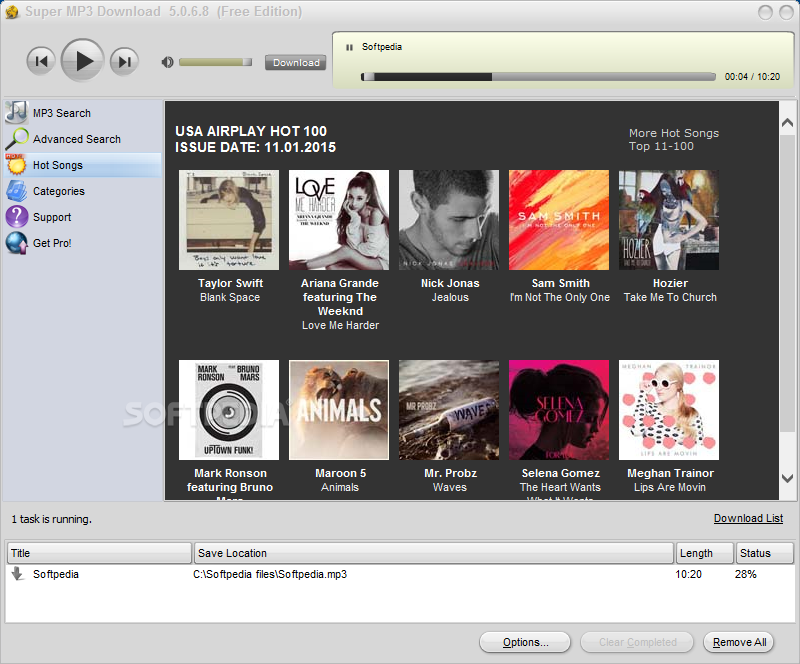Screen dimensions: 800x664
Task: Click the "I'm Not The Only One" title
Action: (560, 297)
